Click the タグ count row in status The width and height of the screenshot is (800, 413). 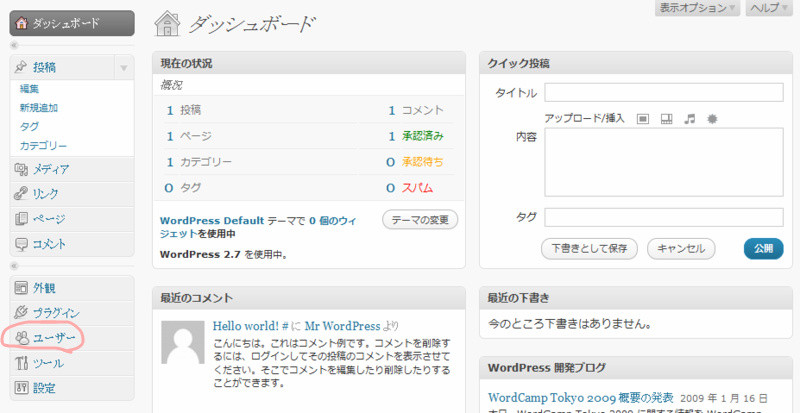(x=183, y=188)
